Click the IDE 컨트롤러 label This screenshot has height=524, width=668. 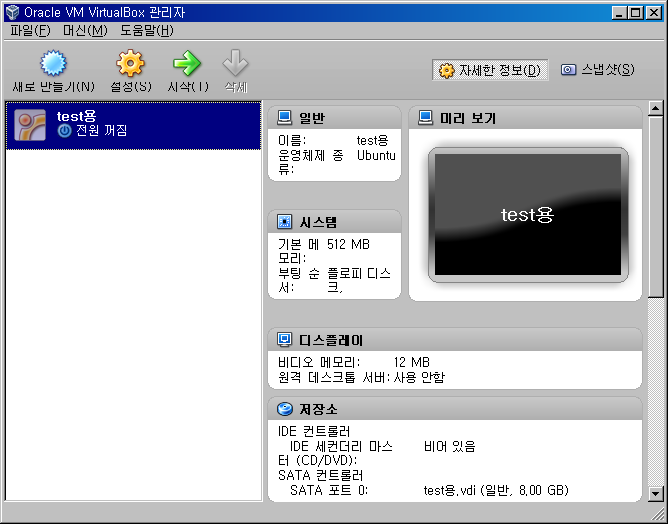tap(314, 432)
